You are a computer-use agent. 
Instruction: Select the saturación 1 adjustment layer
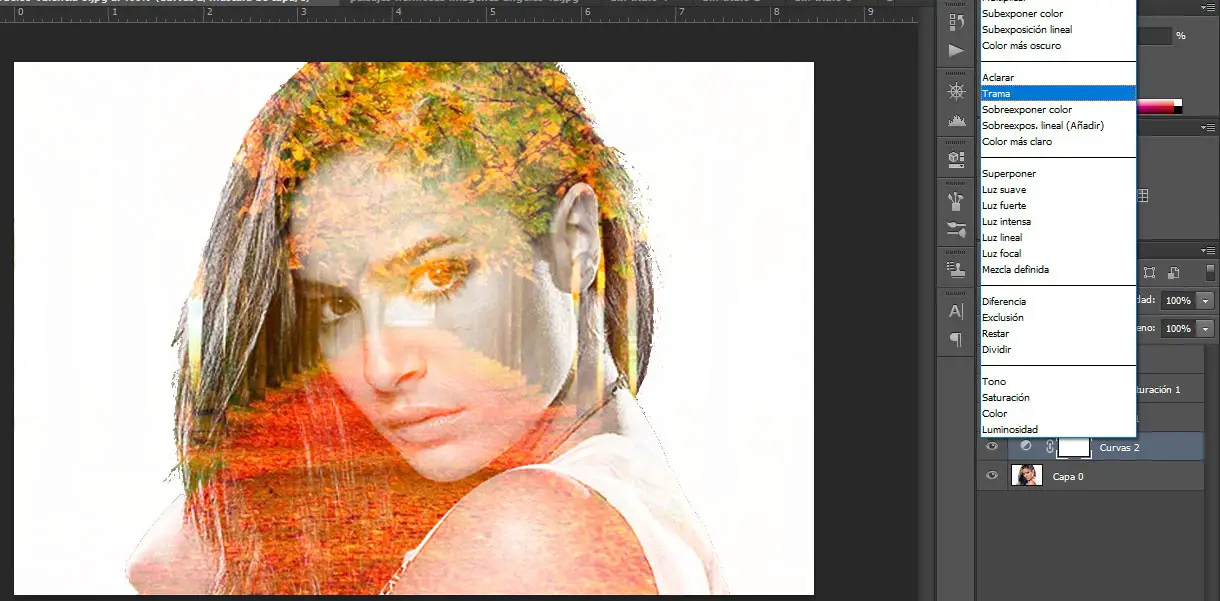(1172, 389)
